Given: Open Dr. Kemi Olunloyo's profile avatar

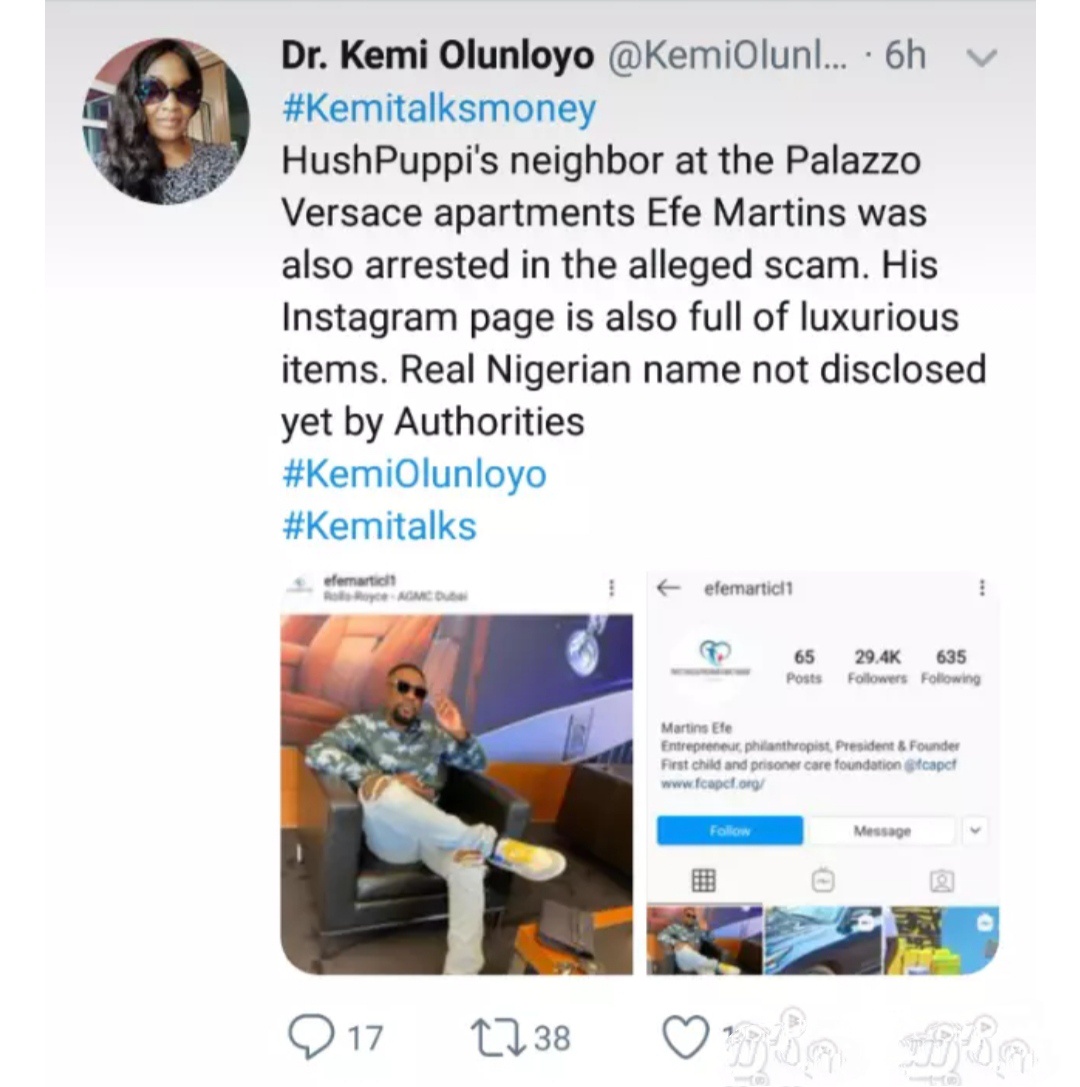Looking at the screenshot, I should [165, 122].
